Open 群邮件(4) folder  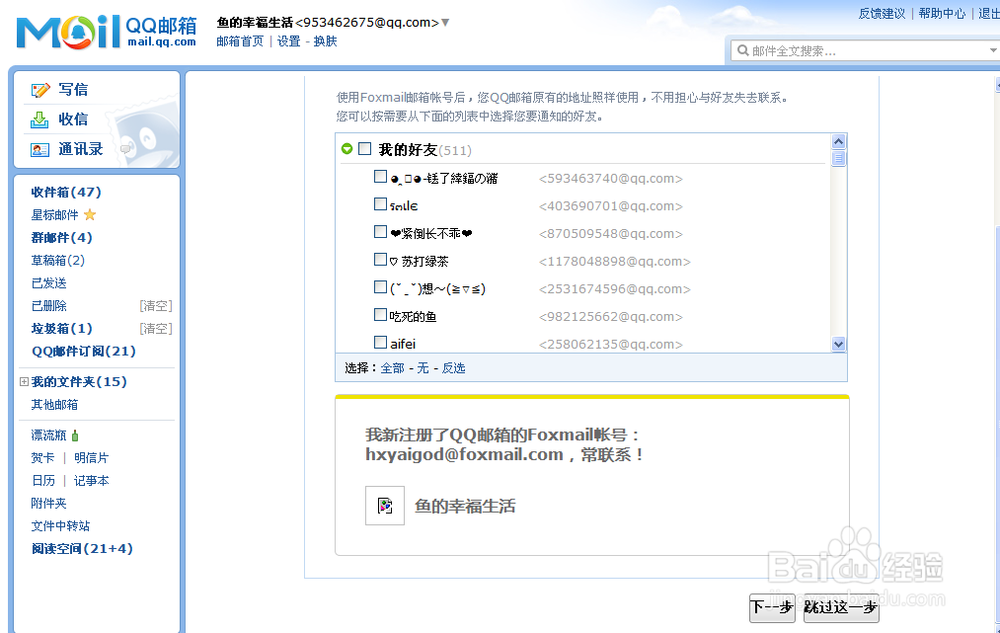tap(62, 237)
